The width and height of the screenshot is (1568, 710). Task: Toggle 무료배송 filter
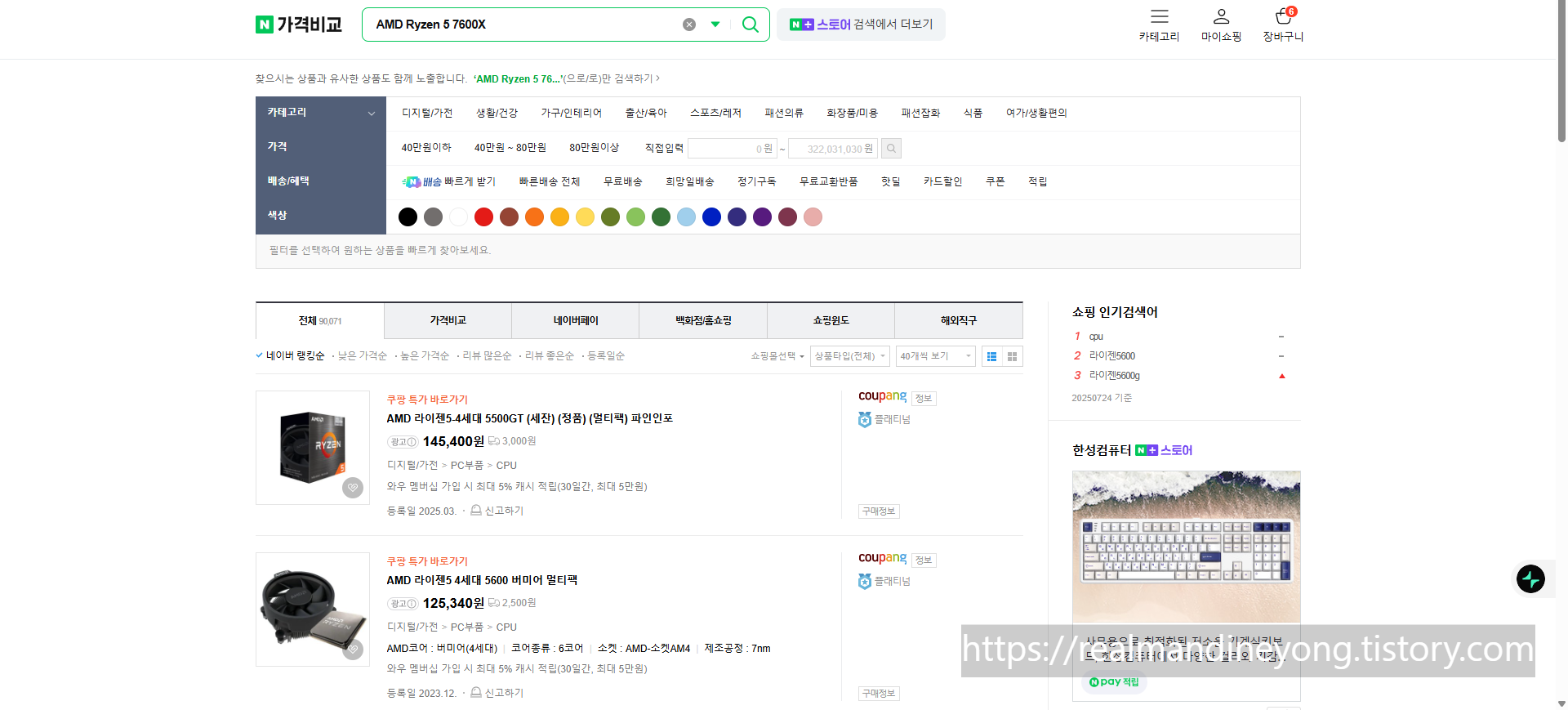pos(622,181)
